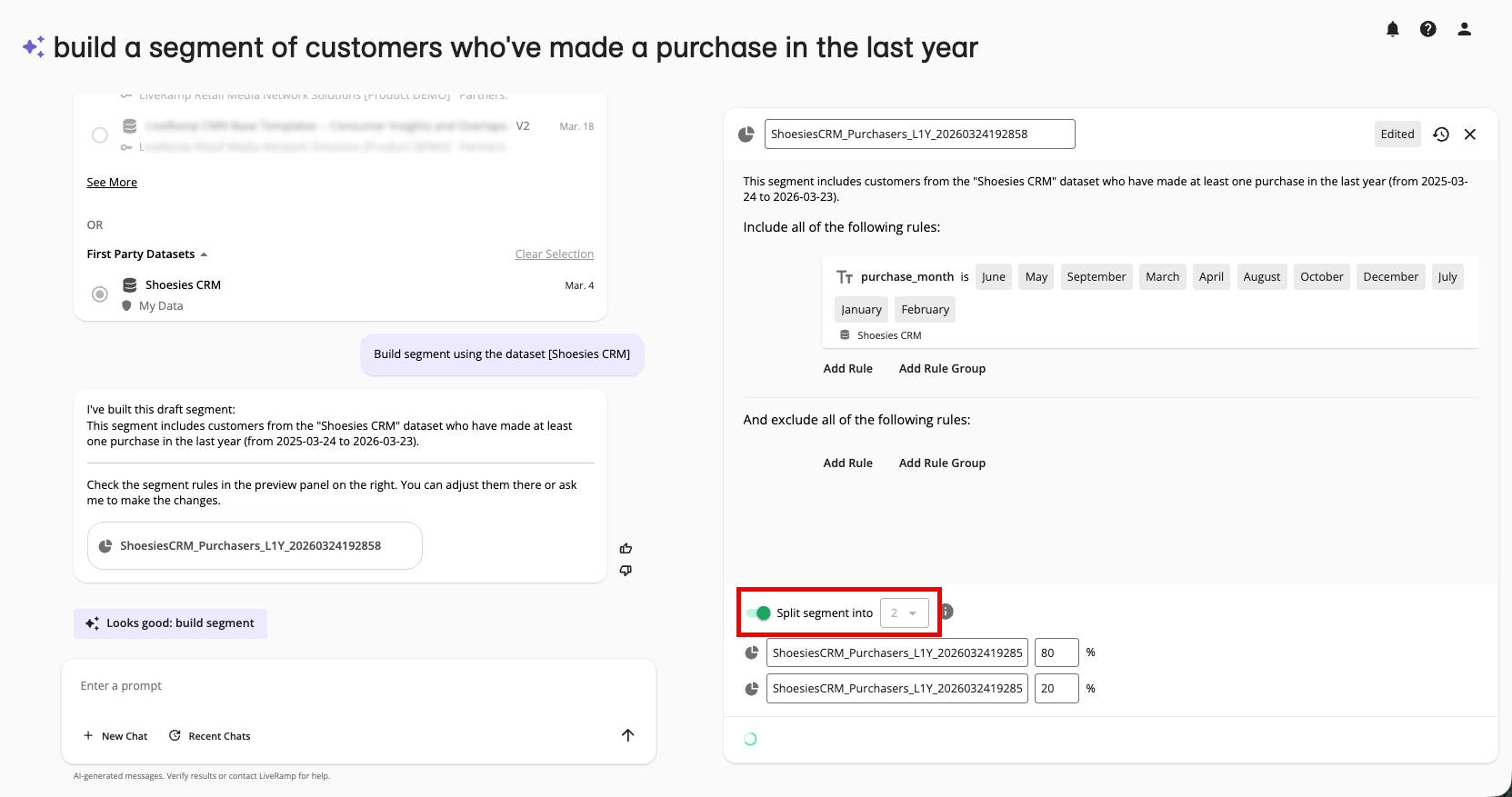Send prompt with the up arrow icon
Screen dimensions: 1512x797
627,735
